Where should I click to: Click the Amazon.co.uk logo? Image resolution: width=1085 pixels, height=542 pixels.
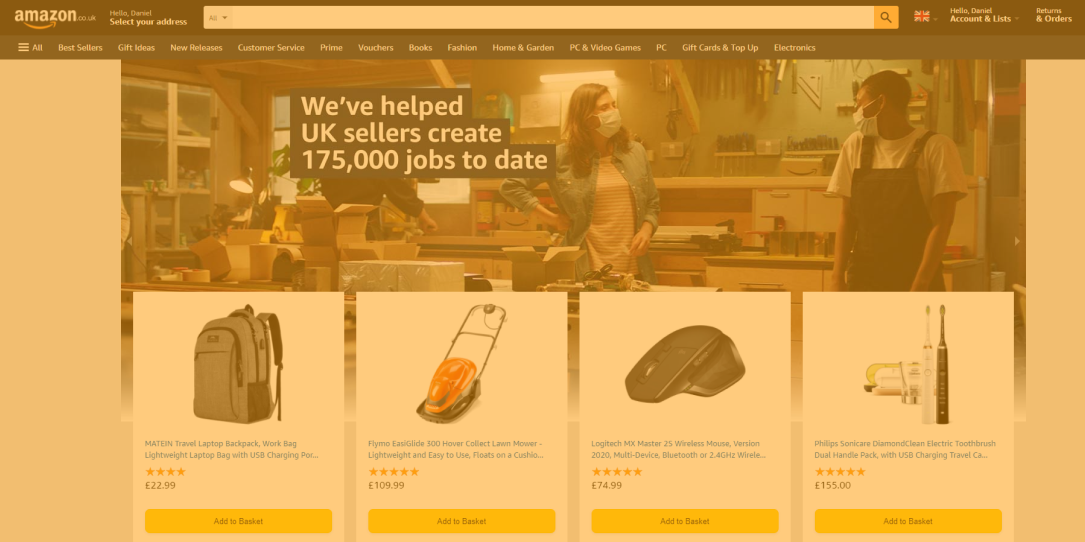55,18
